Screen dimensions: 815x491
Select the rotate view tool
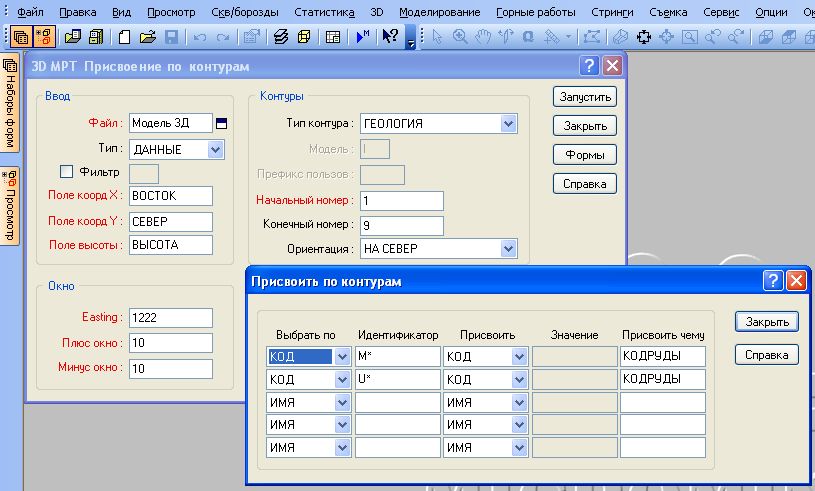point(506,37)
